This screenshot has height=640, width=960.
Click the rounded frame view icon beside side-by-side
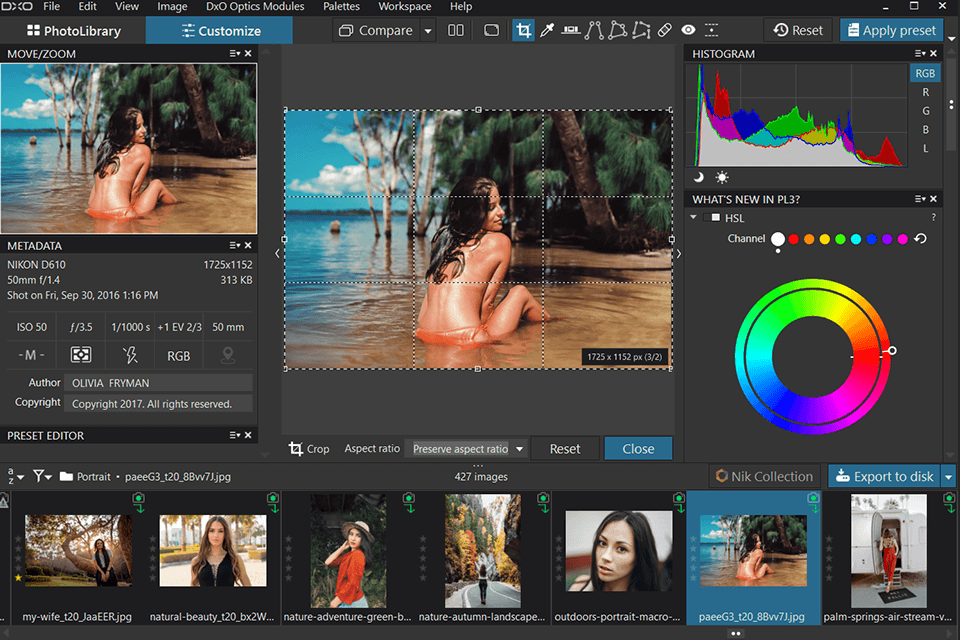(491, 30)
